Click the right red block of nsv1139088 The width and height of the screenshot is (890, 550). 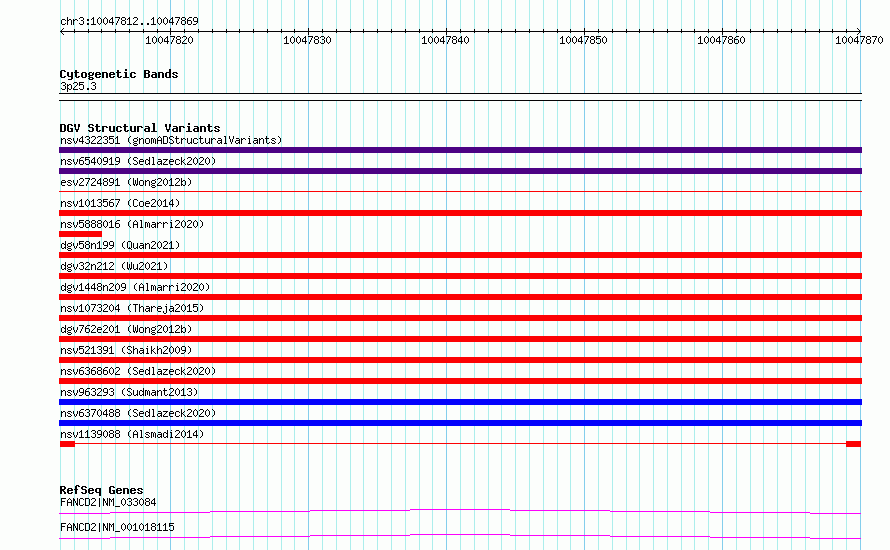pos(853,444)
